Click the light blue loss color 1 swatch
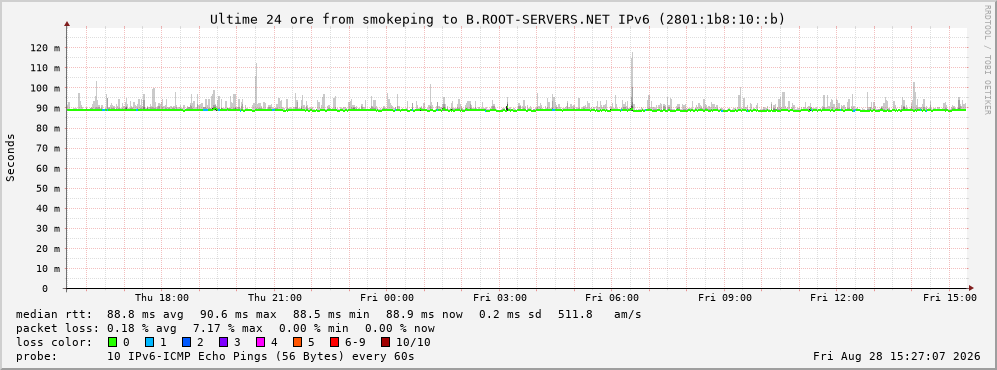Screen dimensions: 997x370 (x=149, y=342)
